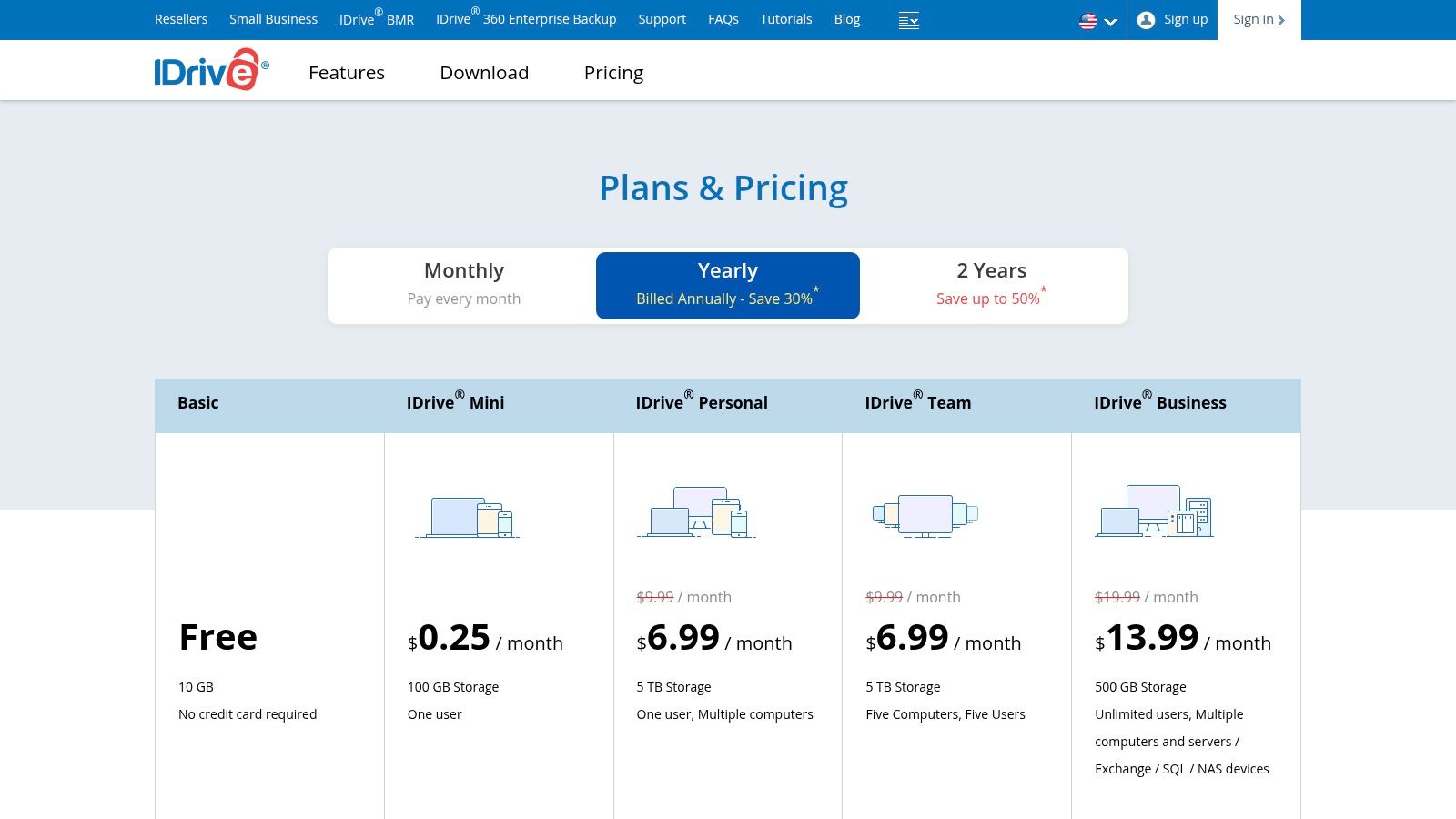This screenshot has width=1456, height=819.
Task: Click the IDrive logo
Action: point(211,70)
